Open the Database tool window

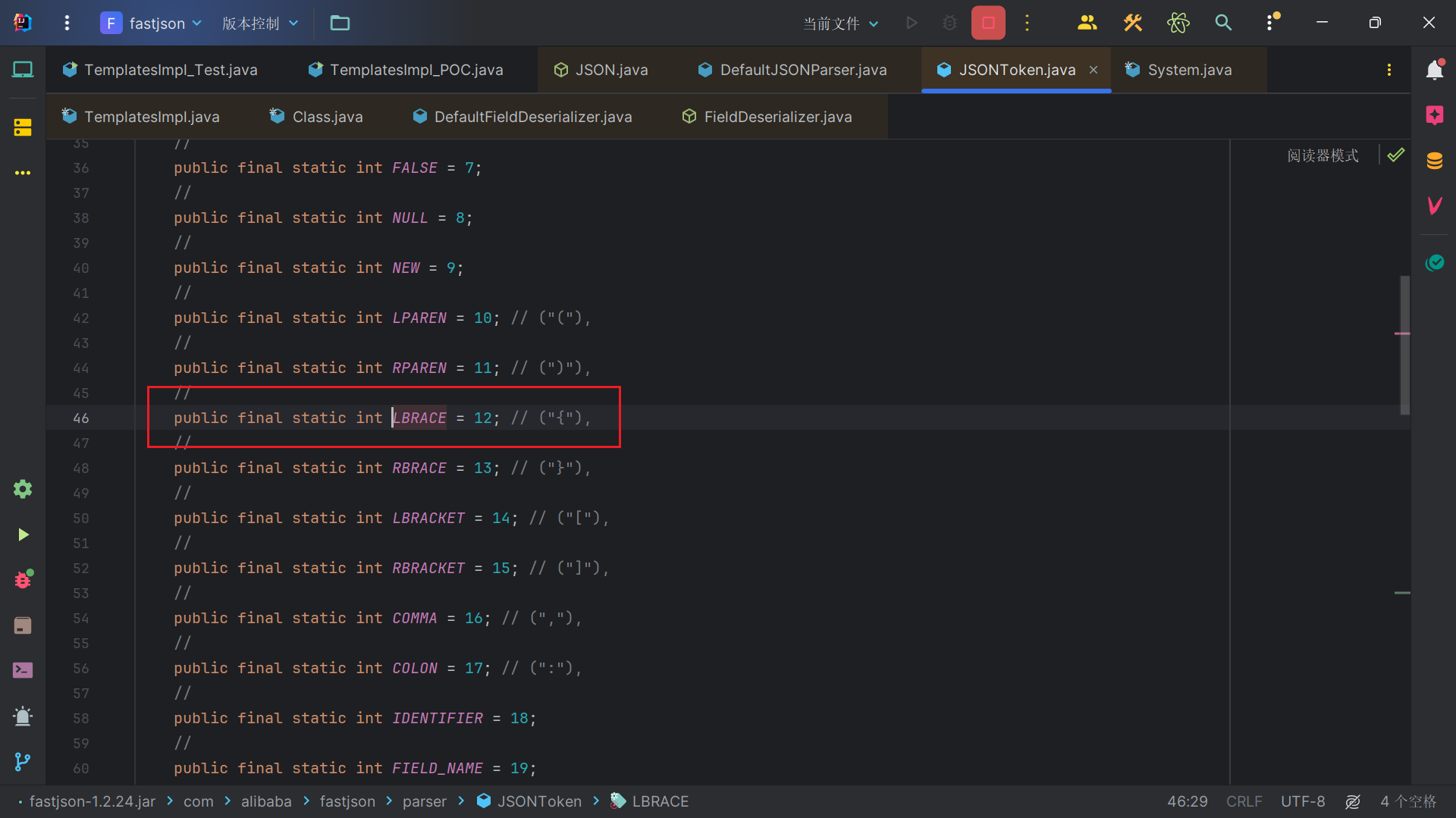pos(1434,161)
